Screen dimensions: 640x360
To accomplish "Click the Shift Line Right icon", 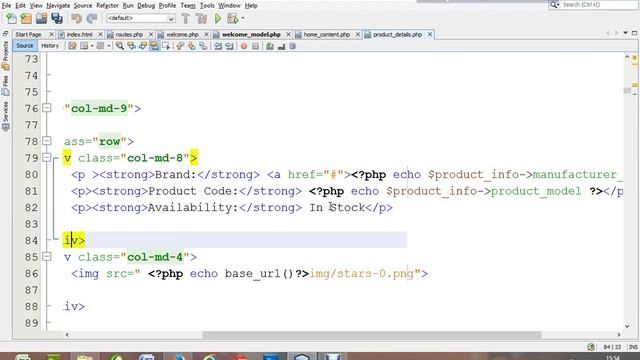I will tap(229, 46).
